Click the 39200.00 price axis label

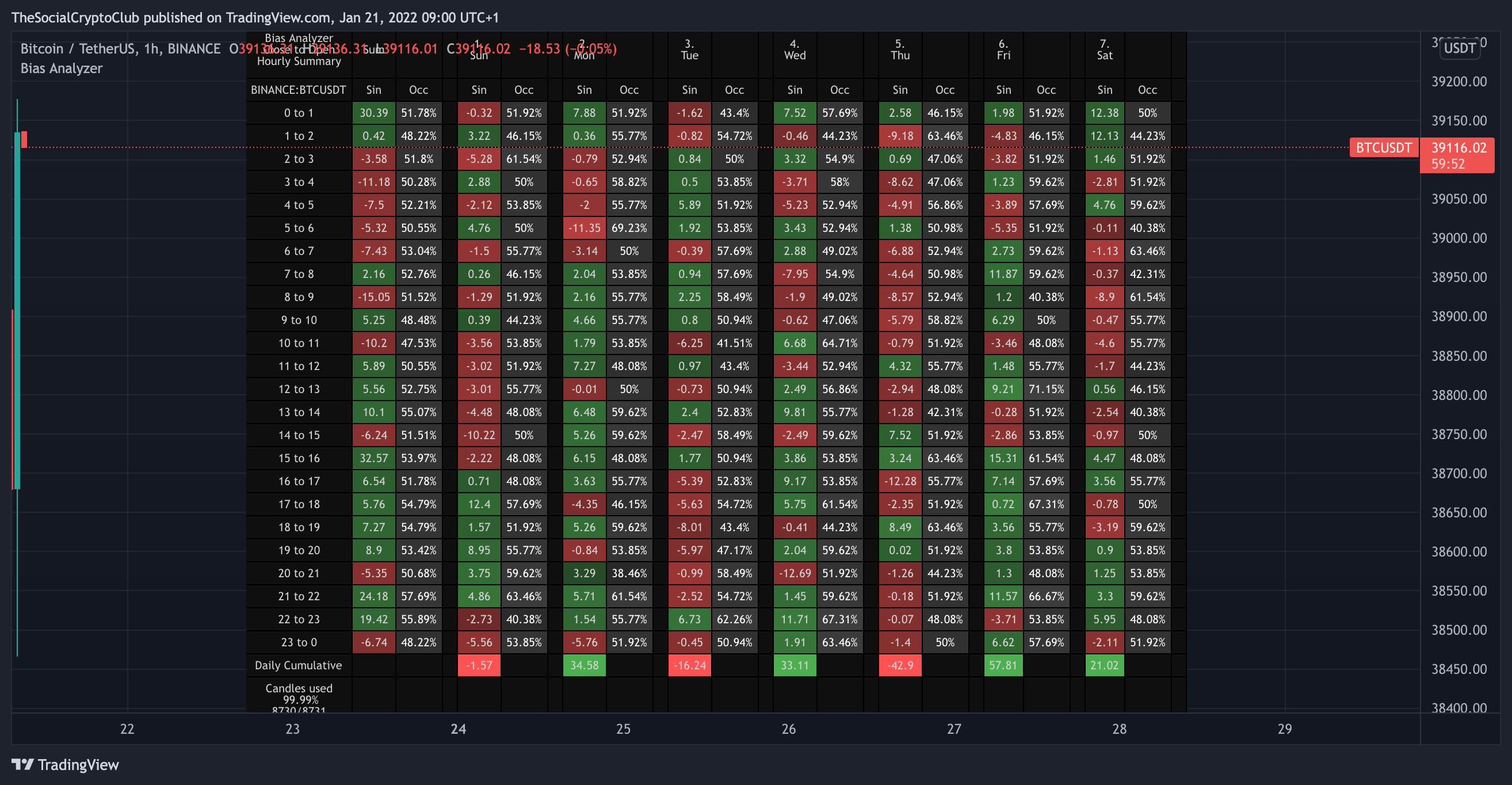tap(1458, 82)
